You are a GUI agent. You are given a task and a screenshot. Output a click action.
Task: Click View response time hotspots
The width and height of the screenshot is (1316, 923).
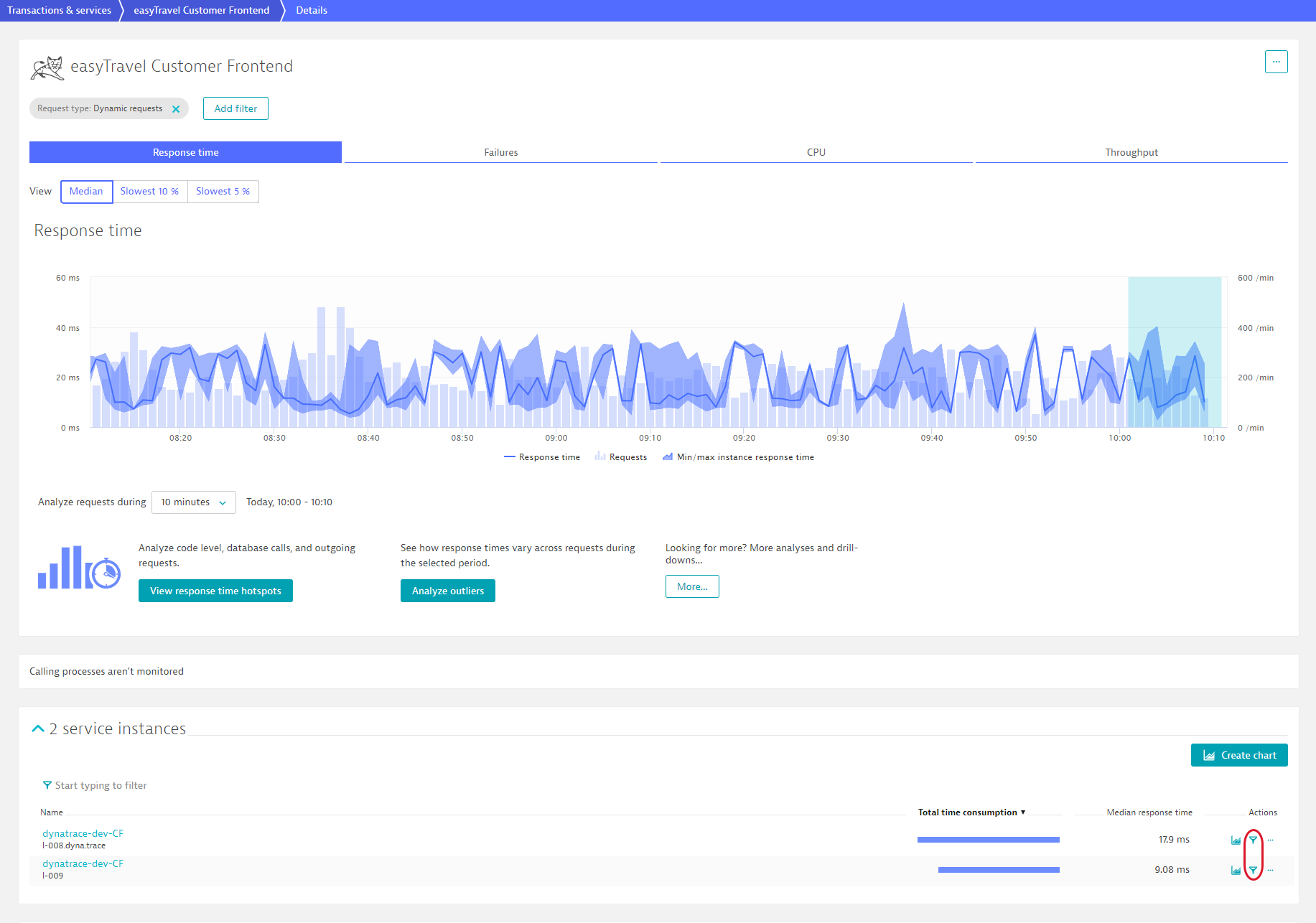tap(215, 591)
